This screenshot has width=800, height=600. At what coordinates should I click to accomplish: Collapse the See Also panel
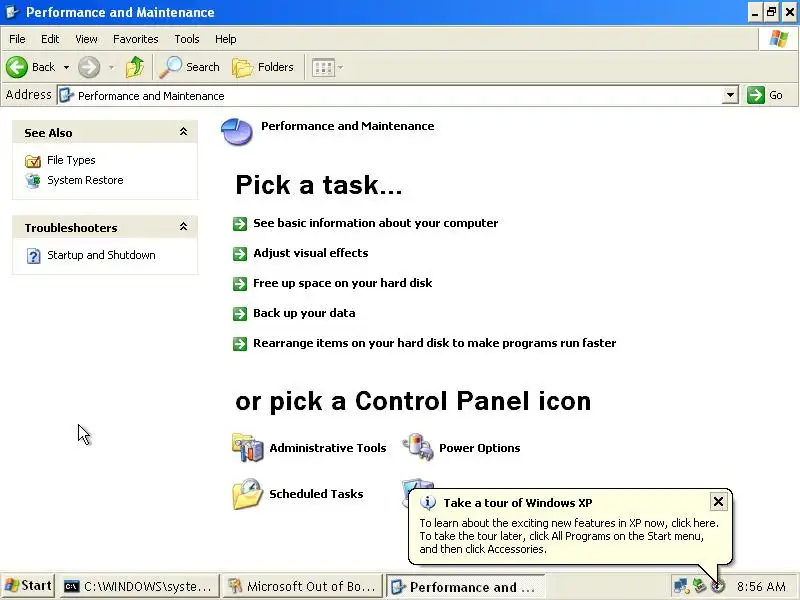click(184, 132)
